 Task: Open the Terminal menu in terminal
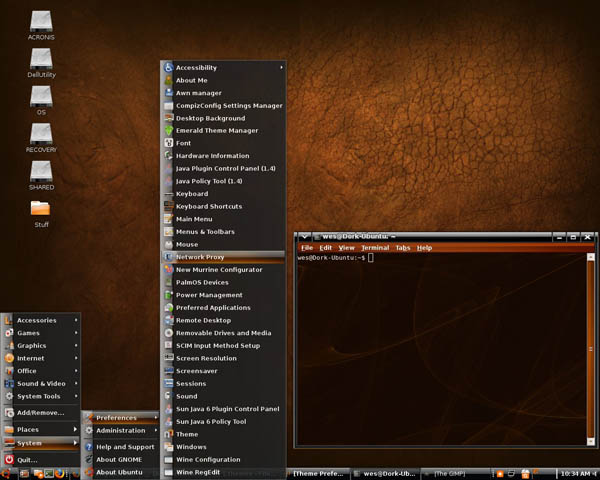coord(375,248)
